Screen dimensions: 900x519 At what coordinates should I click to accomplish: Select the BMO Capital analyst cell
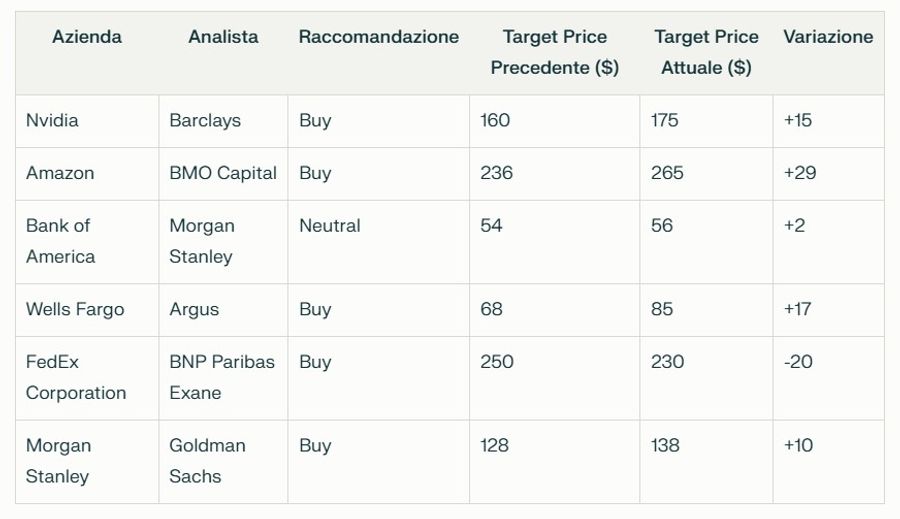coord(223,173)
